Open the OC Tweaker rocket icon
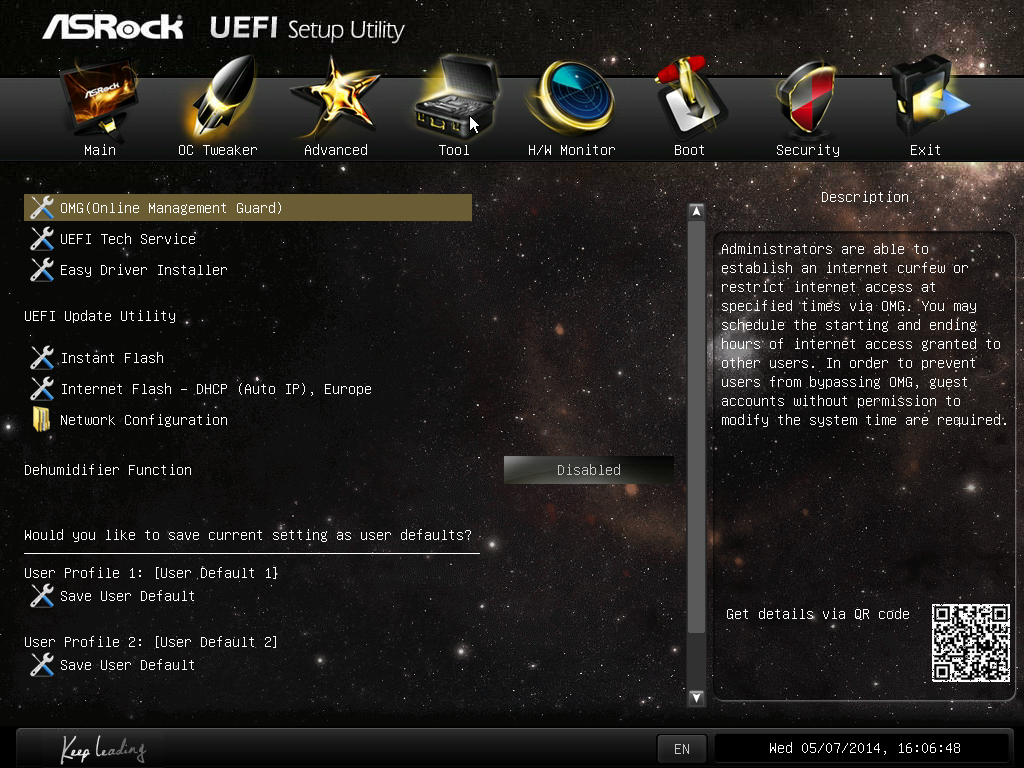 (x=219, y=98)
